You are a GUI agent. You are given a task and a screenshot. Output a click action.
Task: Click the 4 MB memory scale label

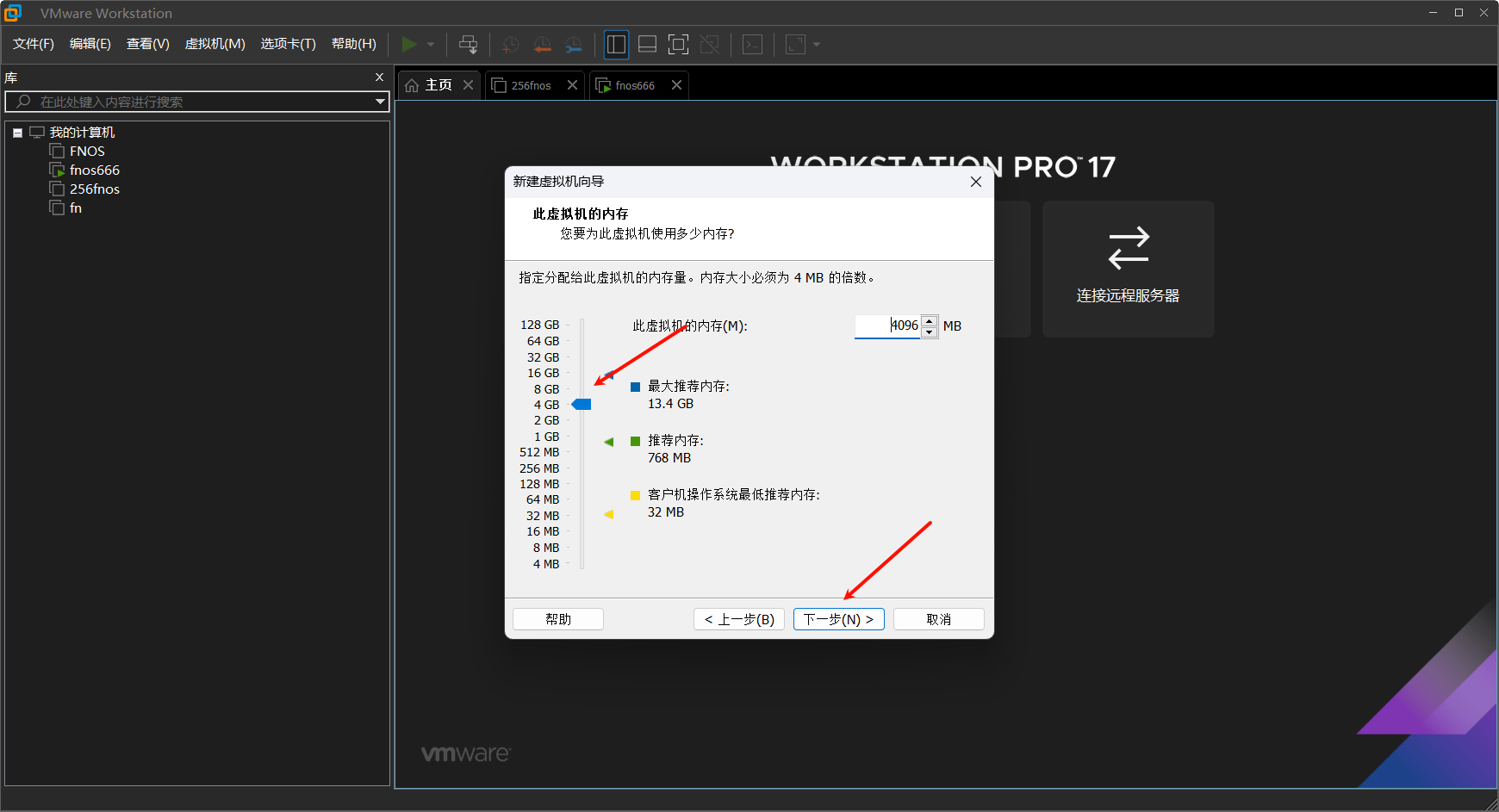pos(546,564)
